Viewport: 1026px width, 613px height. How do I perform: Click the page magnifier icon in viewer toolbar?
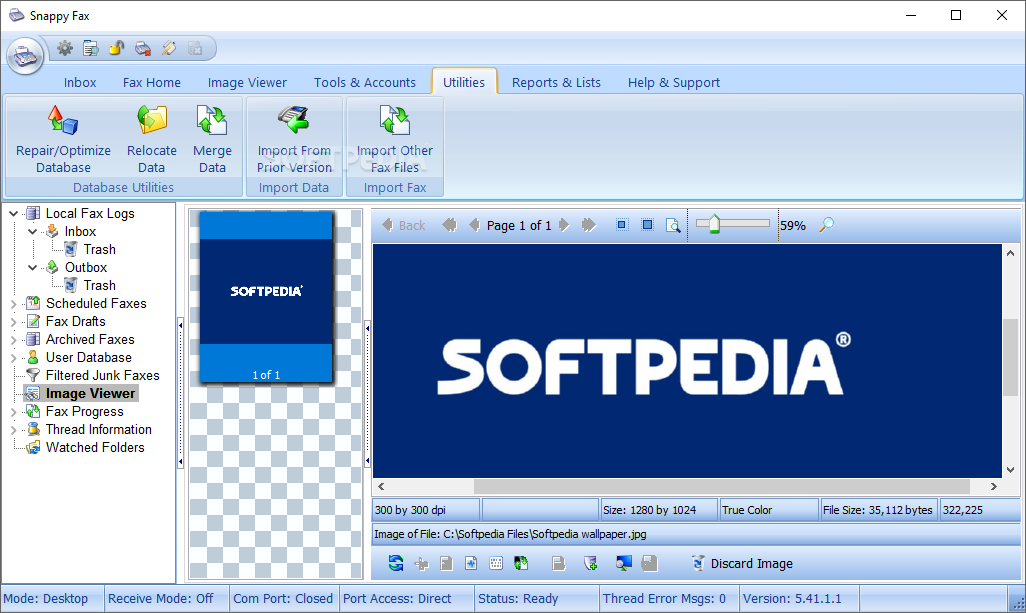(x=673, y=226)
